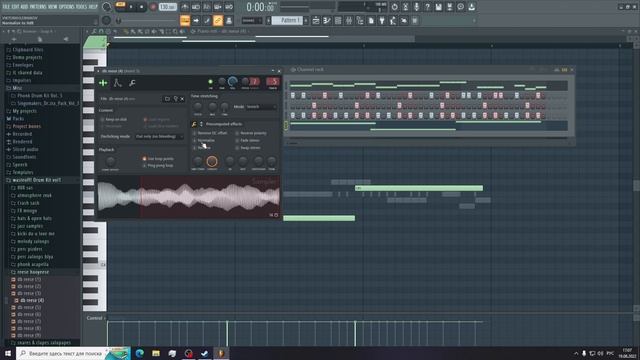The image size is (640, 360).
Task: Click the sample waveform preview
Action: point(189,197)
